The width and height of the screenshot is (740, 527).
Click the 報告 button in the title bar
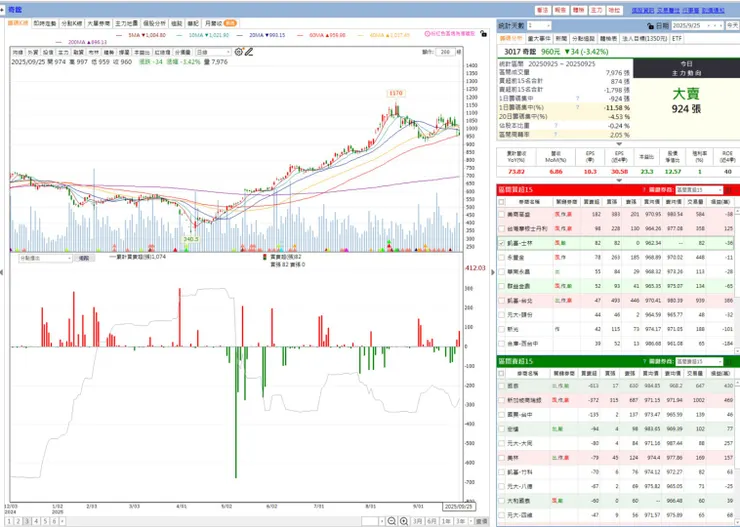560,10
